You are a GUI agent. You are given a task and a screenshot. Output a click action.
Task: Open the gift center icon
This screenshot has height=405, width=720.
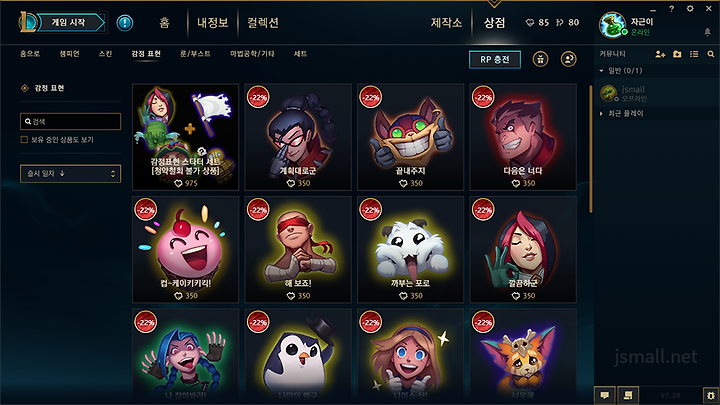pyautogui.click(x=540, y=59)
